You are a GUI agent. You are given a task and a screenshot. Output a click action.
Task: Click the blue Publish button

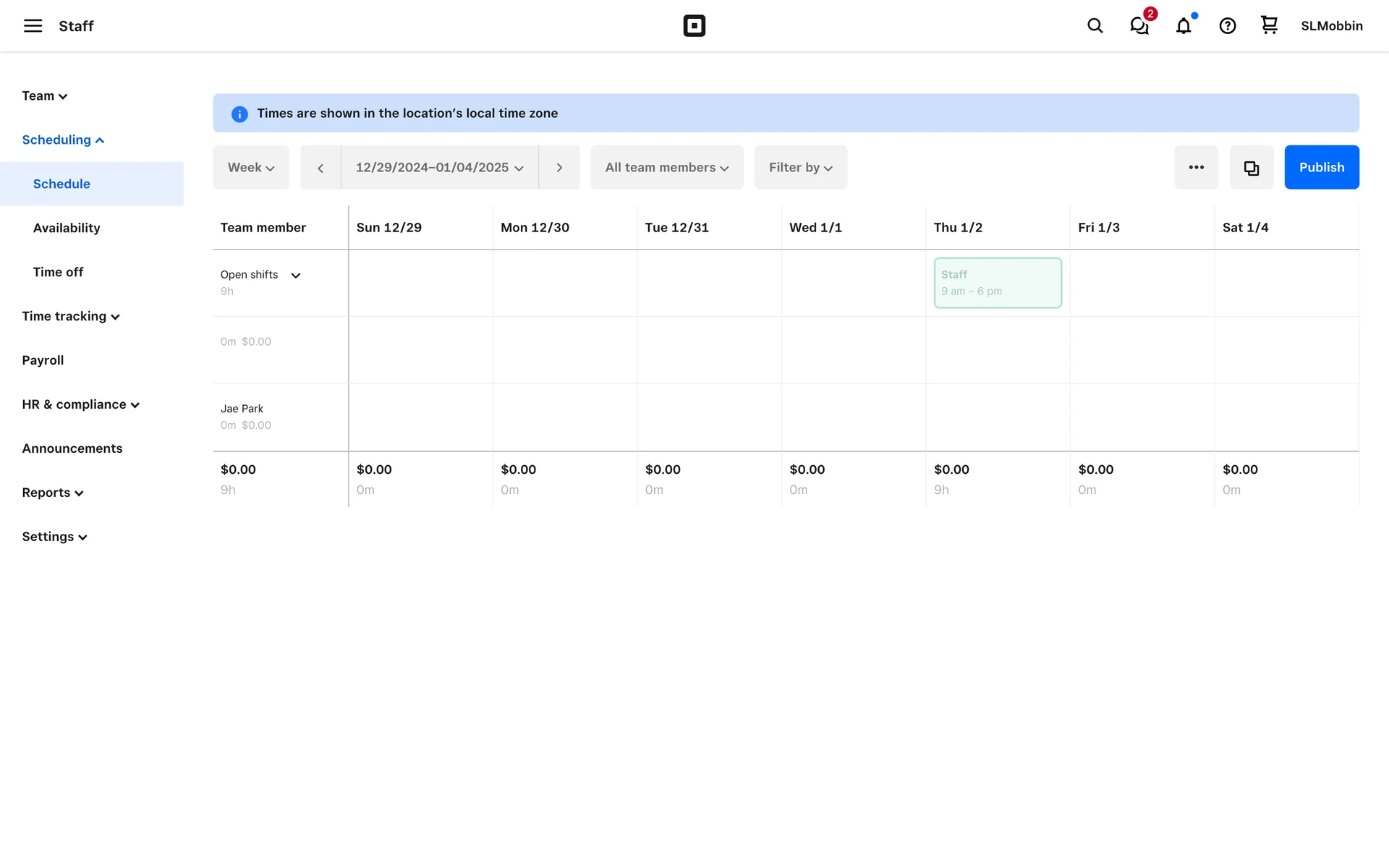pos(1321,168)
